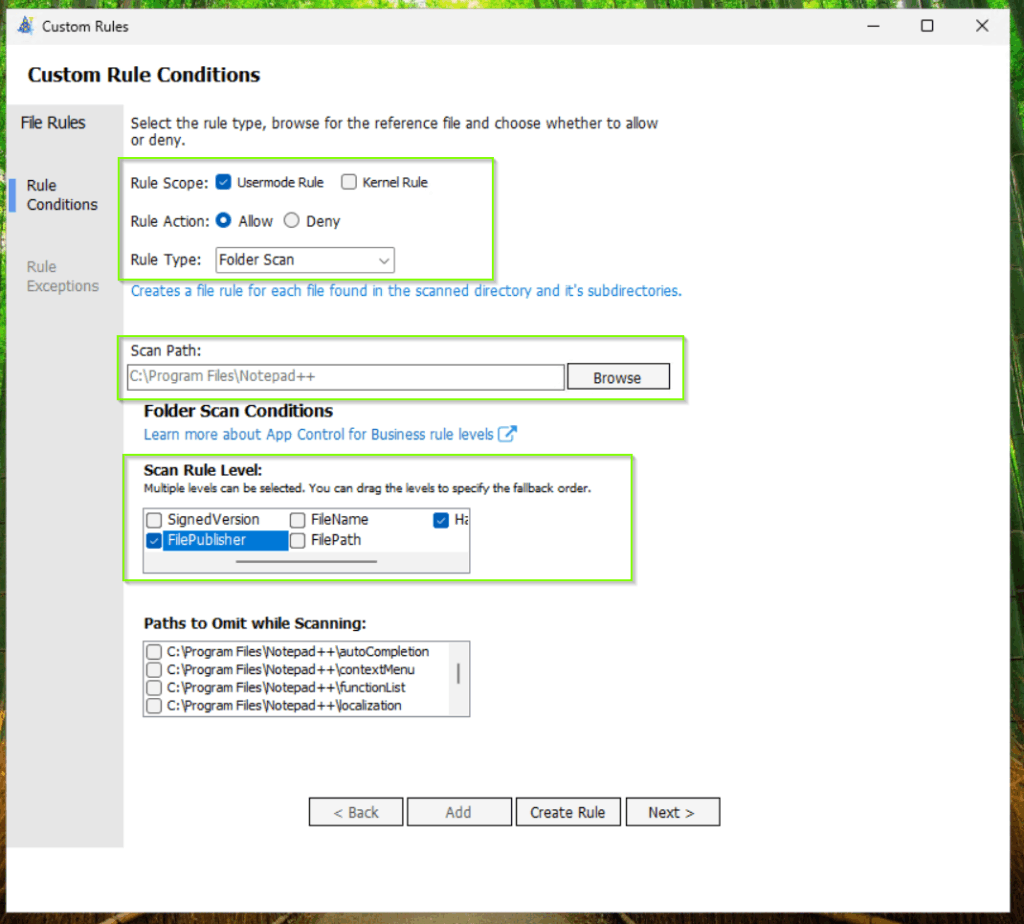The width and height of the screenshot is (1024, 924).
Task: Click the Custom Rules app icon in title bar
Action: pos(26,26)
